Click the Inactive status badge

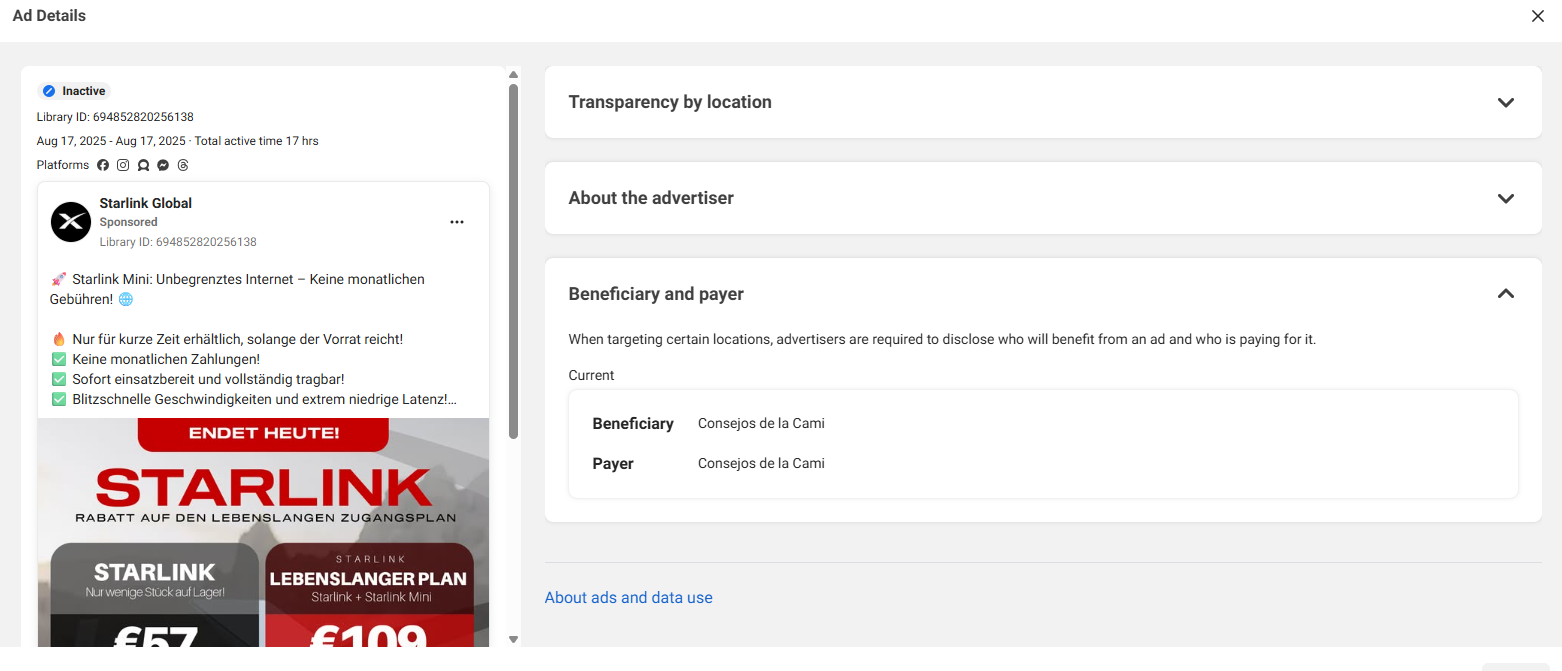[x=73, y=91]
